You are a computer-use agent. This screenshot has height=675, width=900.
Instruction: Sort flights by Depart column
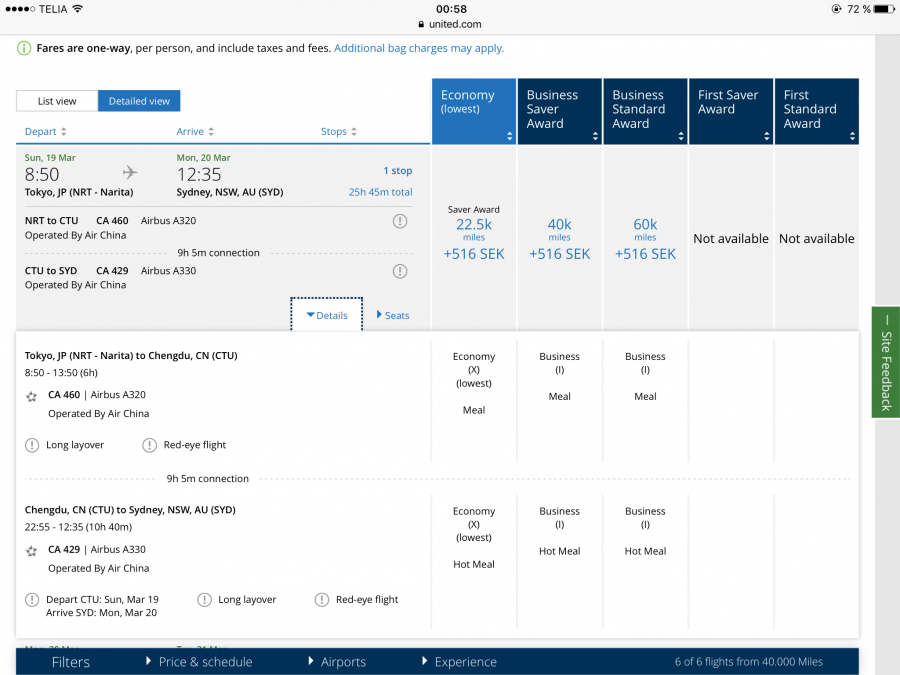[x=46, y=132]
